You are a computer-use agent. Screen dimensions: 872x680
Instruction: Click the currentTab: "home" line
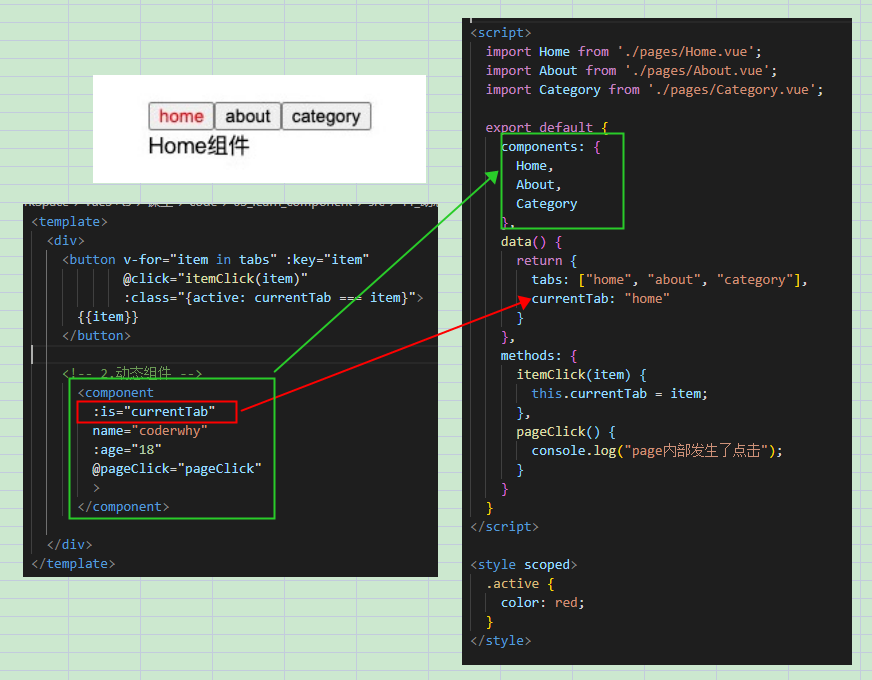(x=601, y=299)
